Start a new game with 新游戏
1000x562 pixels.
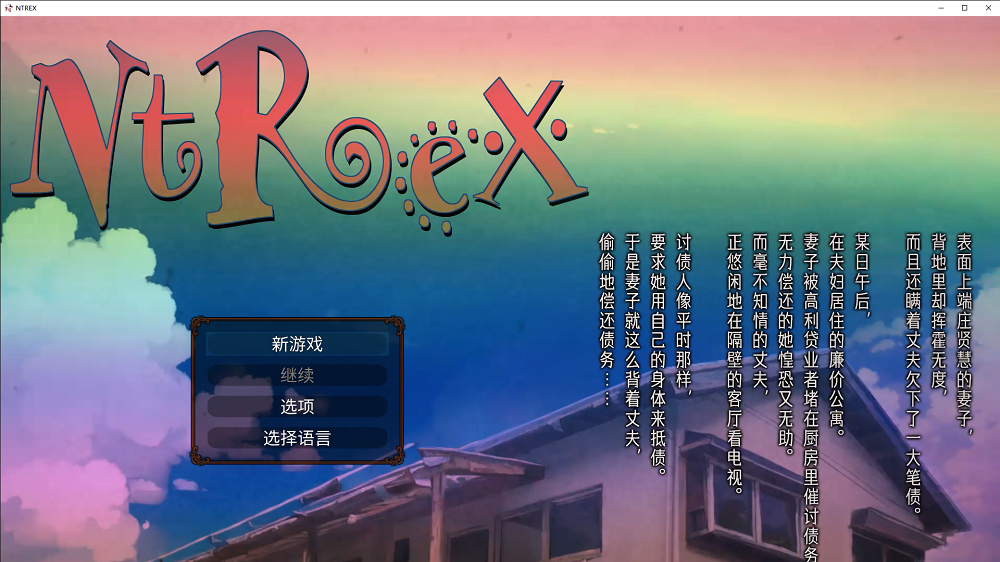[x=297, y=344]
